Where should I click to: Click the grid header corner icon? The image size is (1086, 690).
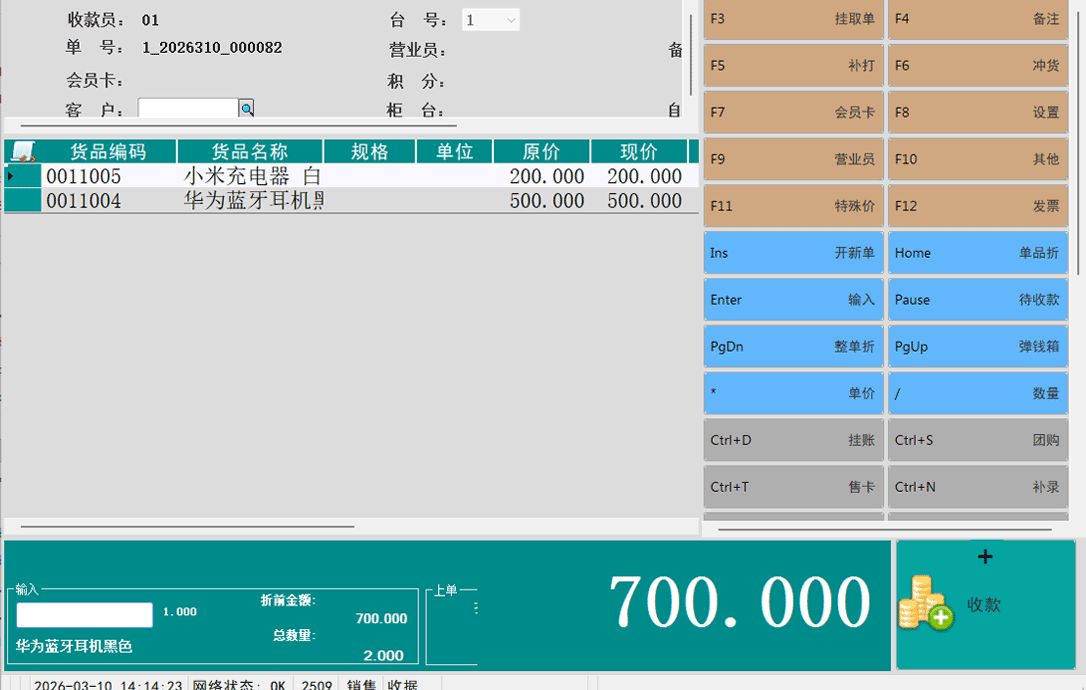click(x=22, y=152)
